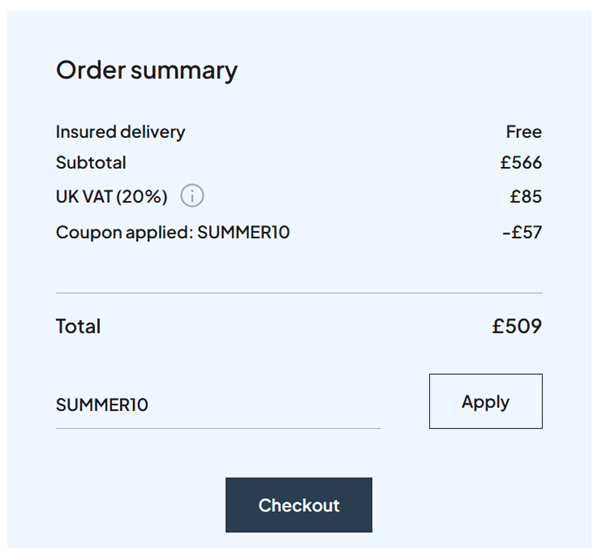Click the UK VAT label text
The height and width of the screenshot is (548, 602).
tap(83, 197)
